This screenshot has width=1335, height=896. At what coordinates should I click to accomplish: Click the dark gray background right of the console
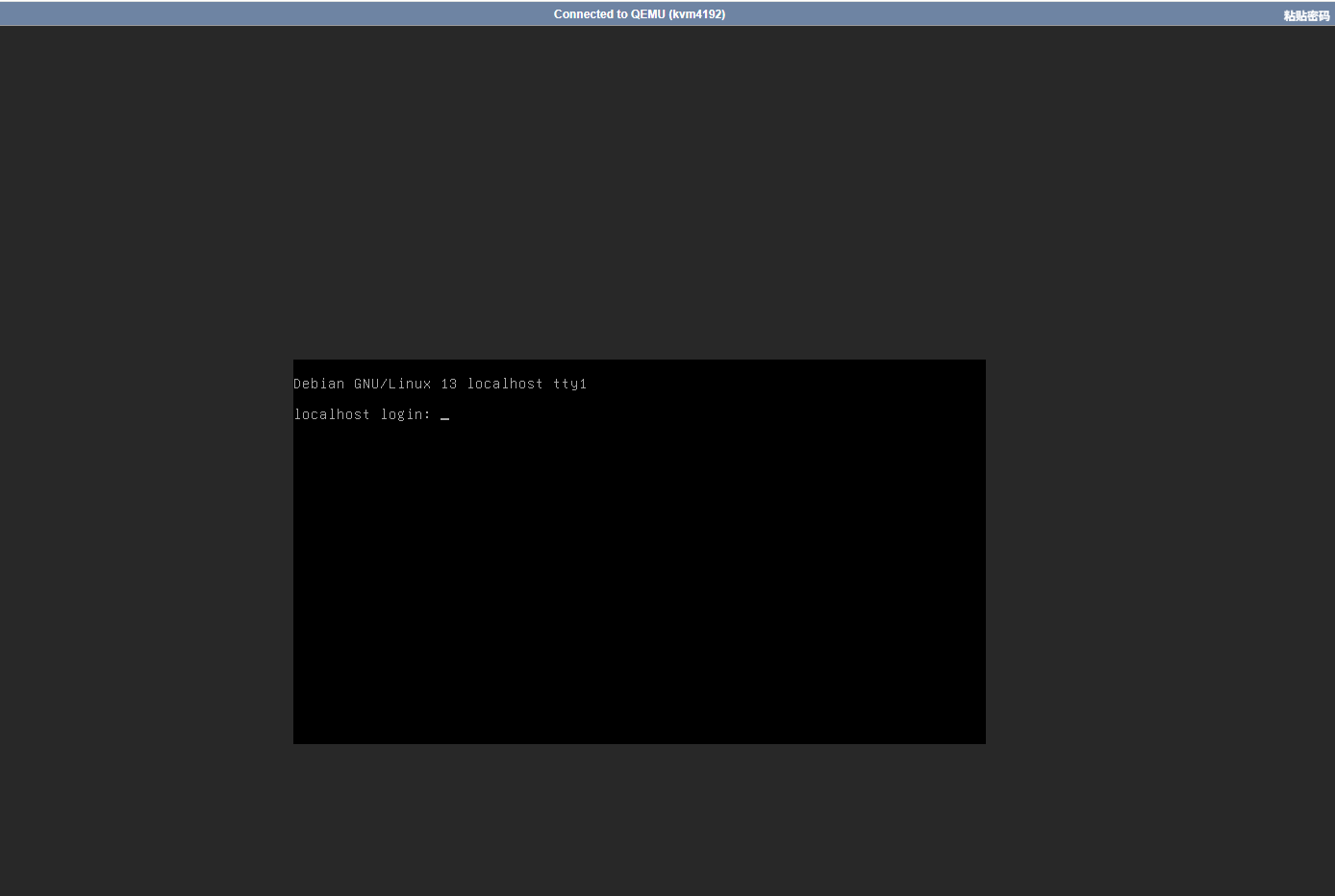(x=1154, y=548)
